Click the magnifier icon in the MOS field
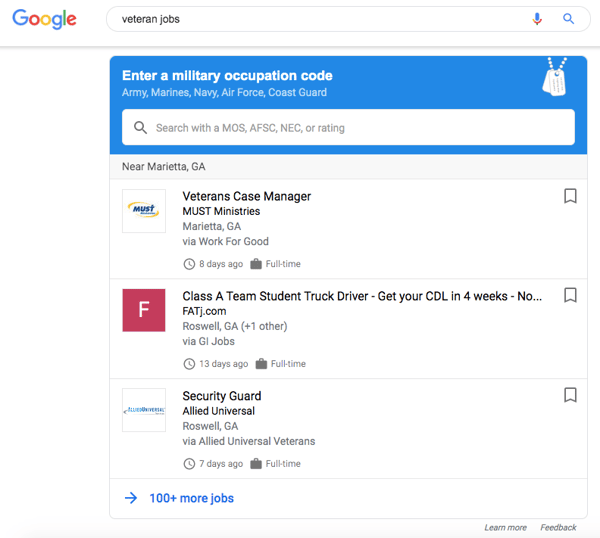The image size is (600, 538). point(140,127)
